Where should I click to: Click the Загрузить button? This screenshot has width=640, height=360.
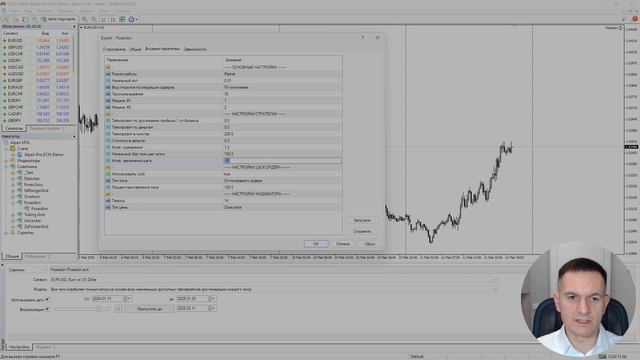(x=362, y=220)
